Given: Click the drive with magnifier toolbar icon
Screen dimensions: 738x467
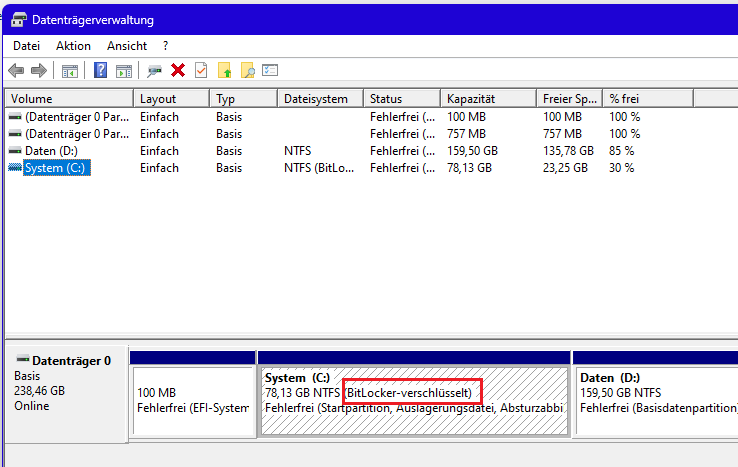Looking at the screenshot, I should coord(154,71).
